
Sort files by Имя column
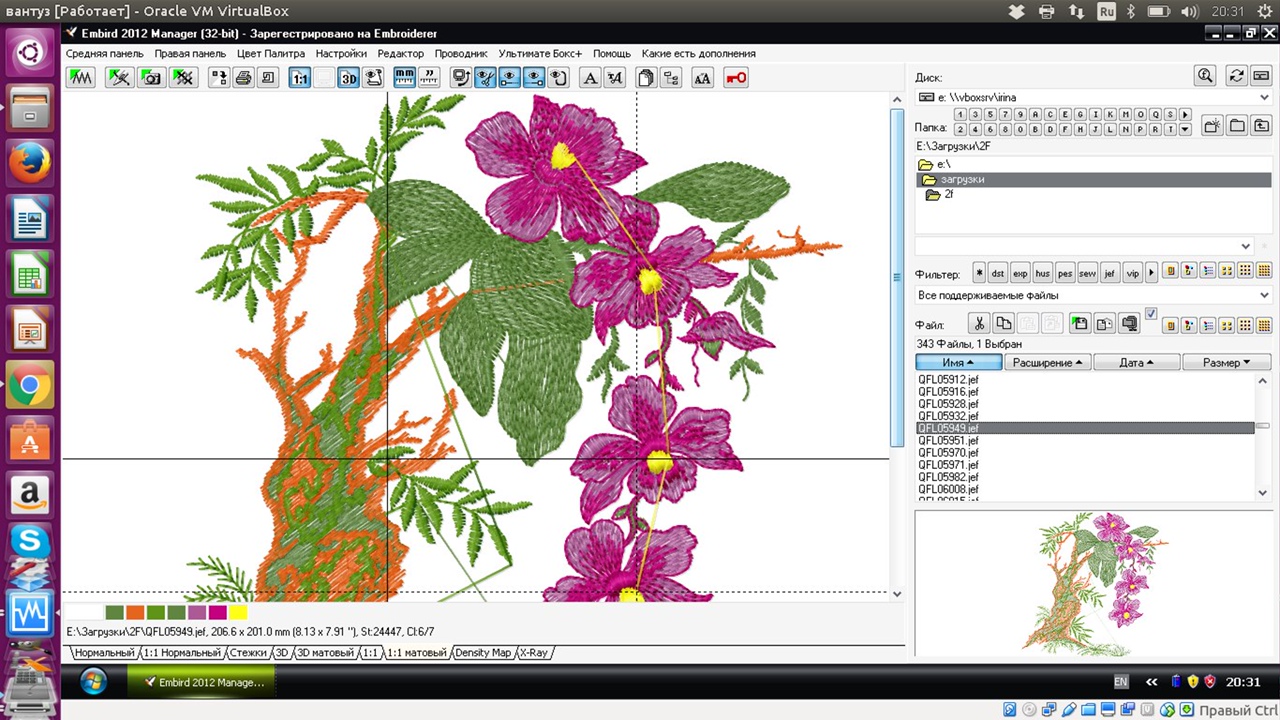point(958,363)
